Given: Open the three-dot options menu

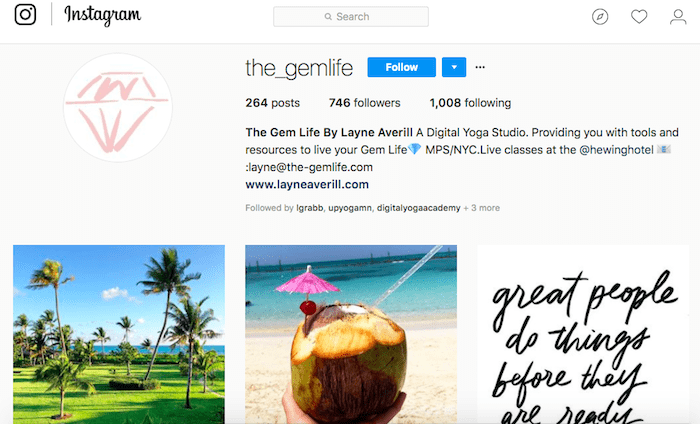Looking at the screenshot, I should pos(480,67).
